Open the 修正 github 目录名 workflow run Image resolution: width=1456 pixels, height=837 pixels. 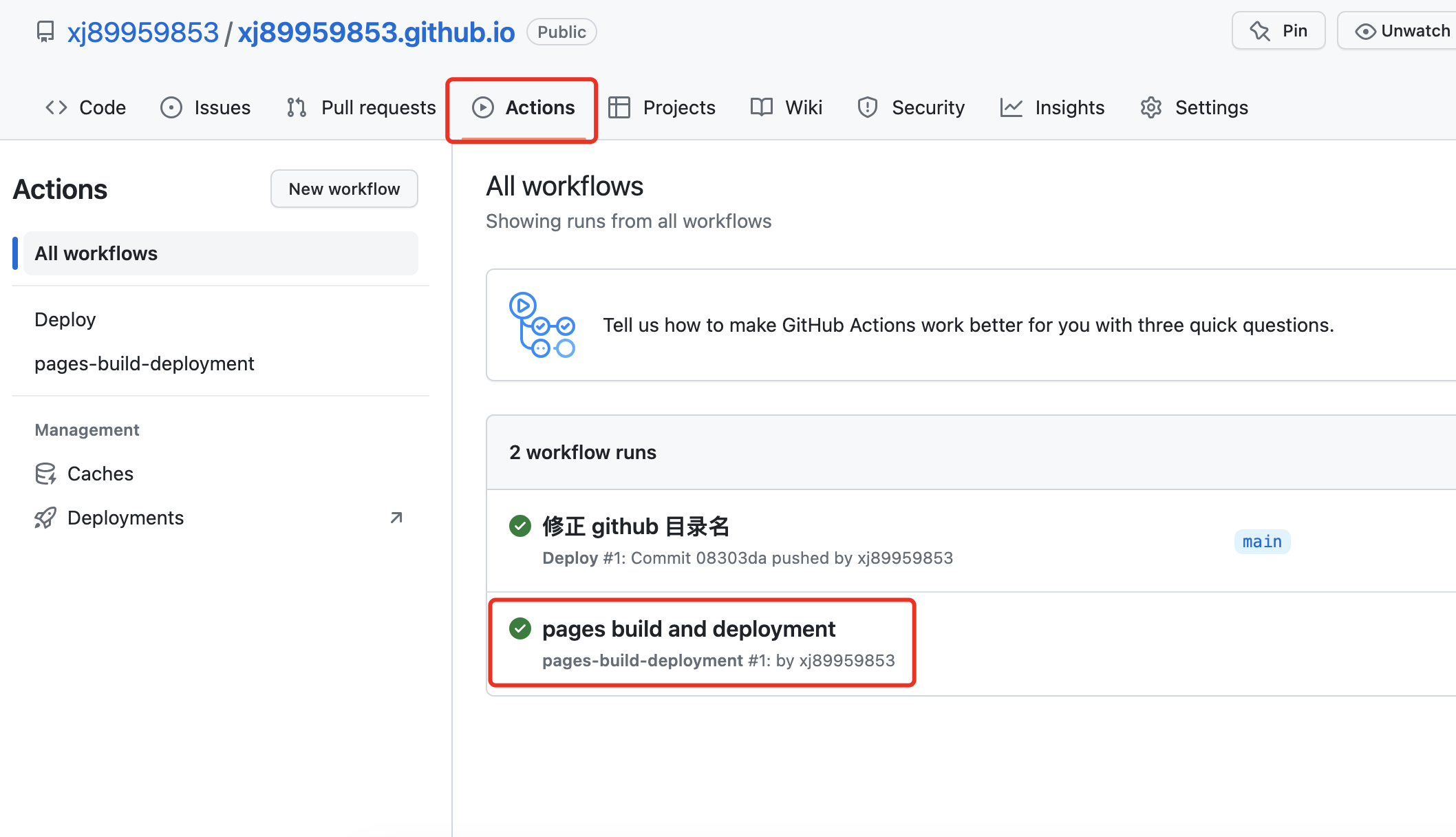(x=636, y=526)
